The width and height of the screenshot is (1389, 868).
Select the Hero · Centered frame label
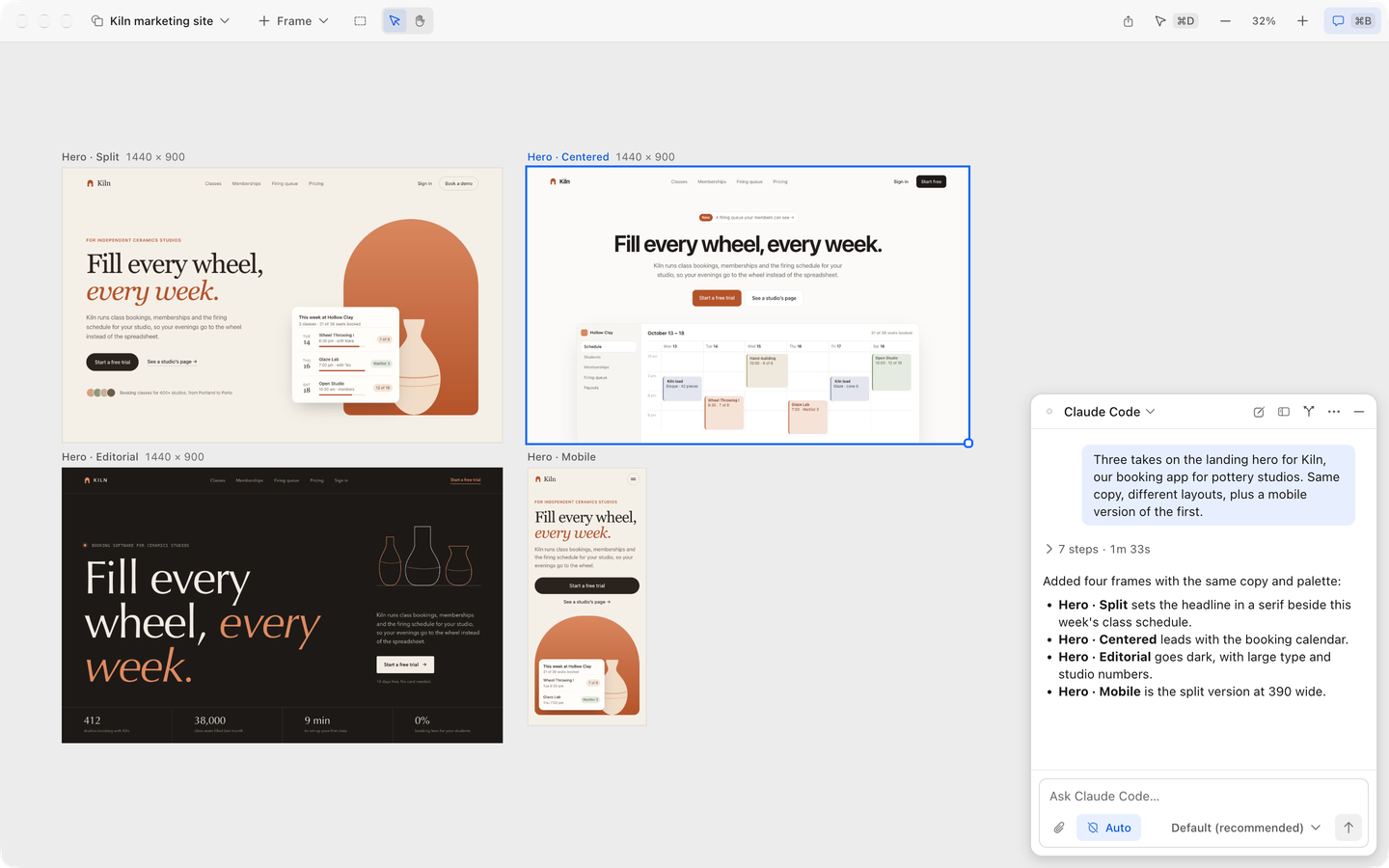pos(568,157)
